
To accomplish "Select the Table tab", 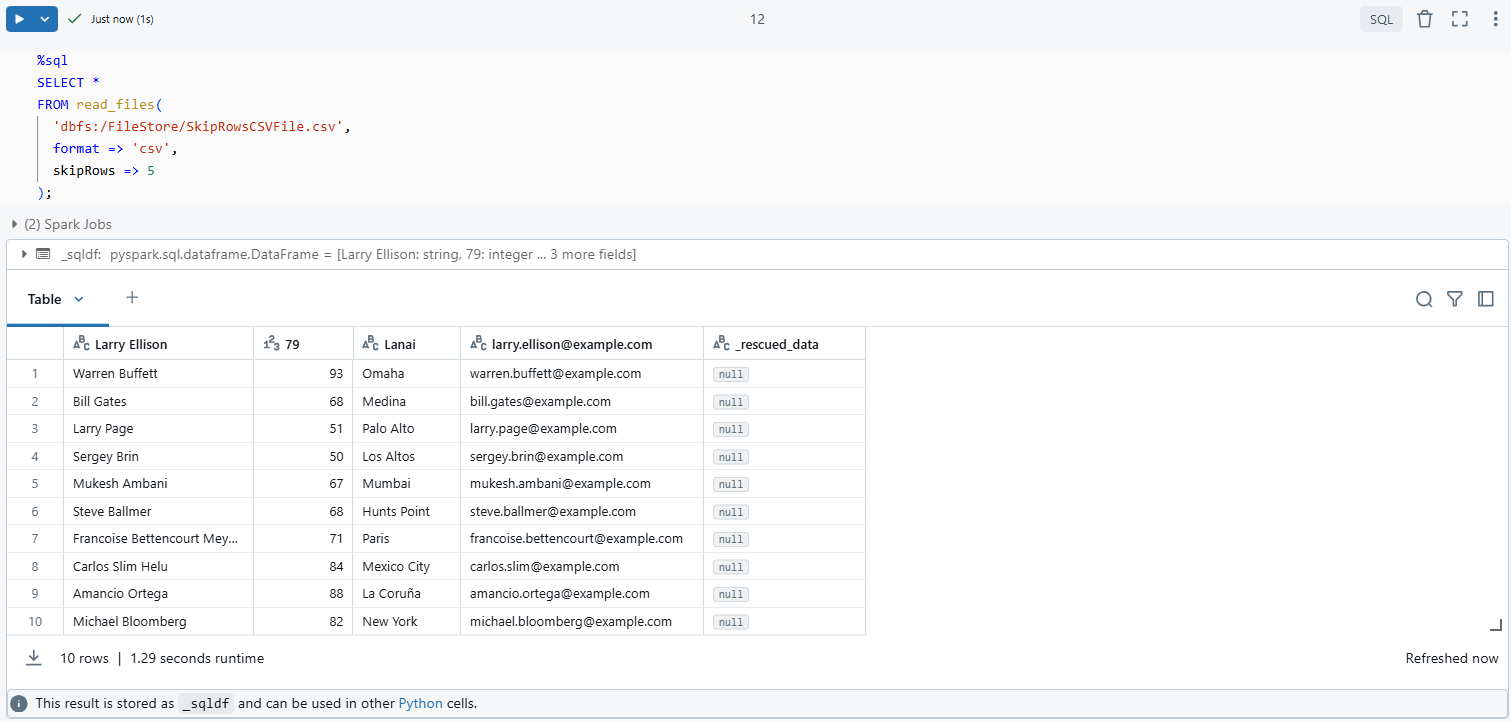I will 43,298.
